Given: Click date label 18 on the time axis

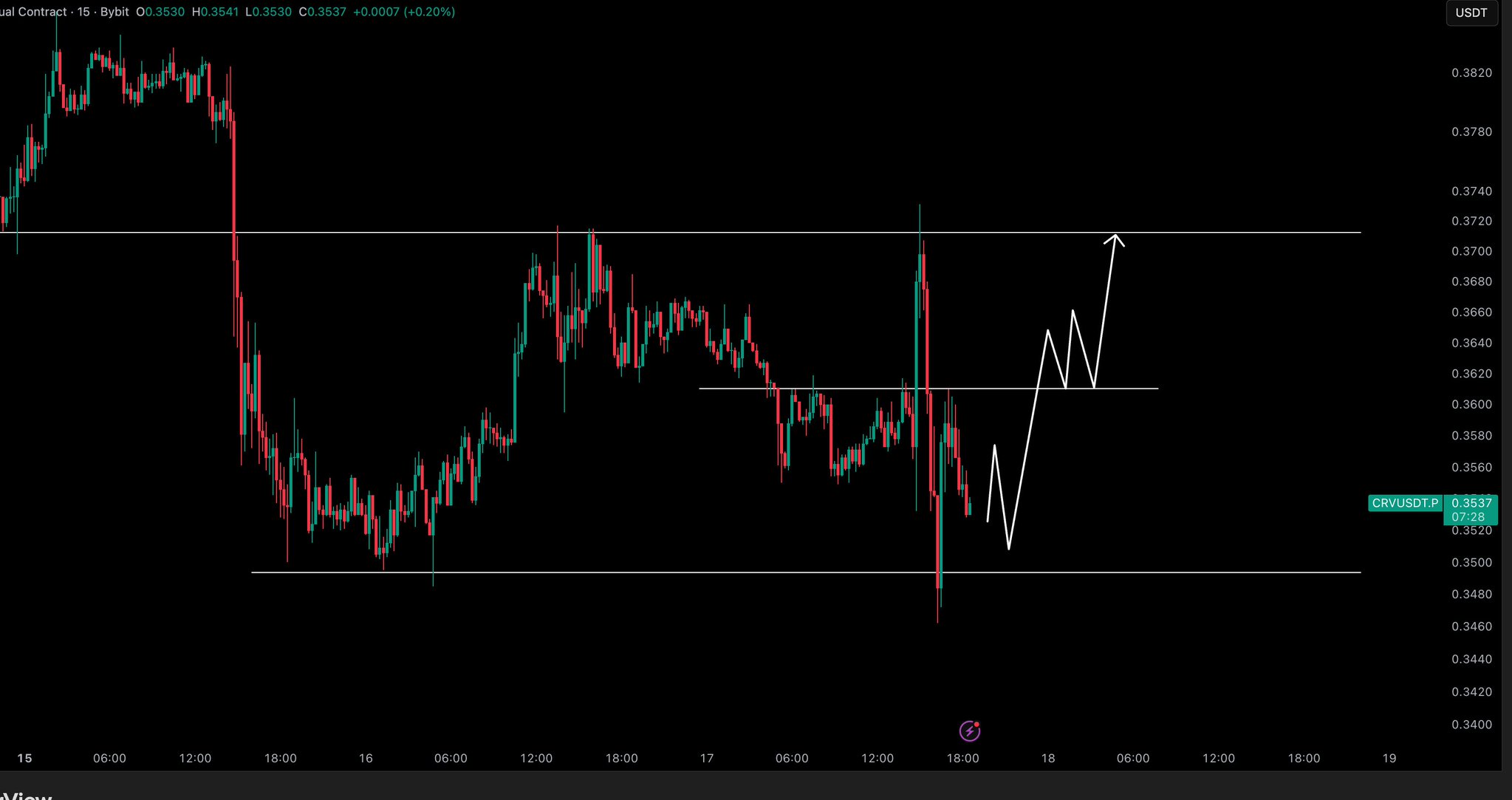Looking at the screenshot, I should [1047, 758].
